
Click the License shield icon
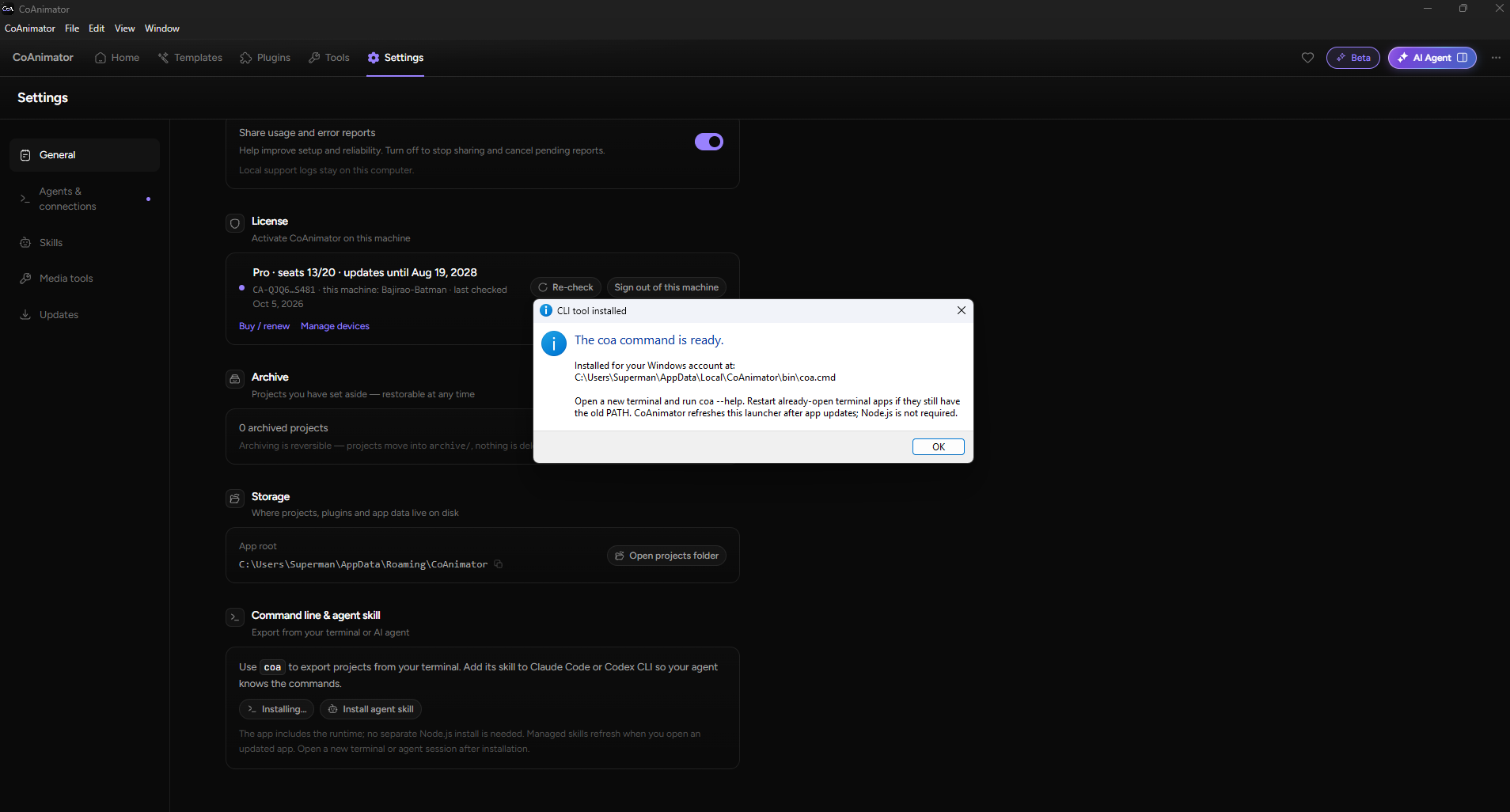click(235, 224)
